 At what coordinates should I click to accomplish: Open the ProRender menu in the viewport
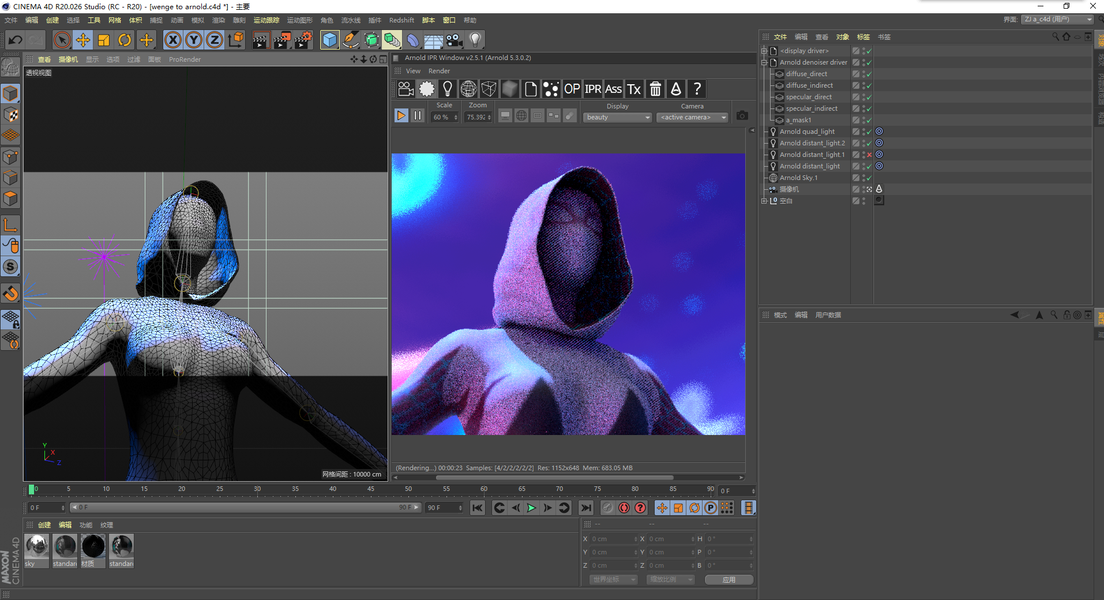click(x=184, y=60)
